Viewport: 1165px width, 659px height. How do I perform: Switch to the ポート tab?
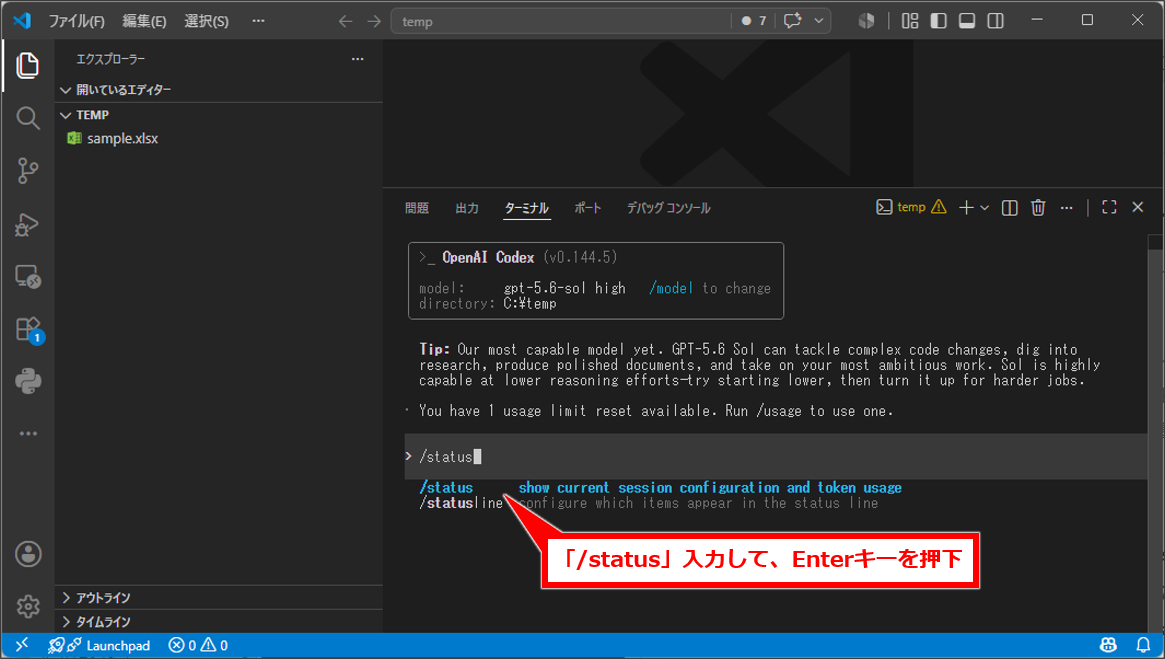tap(588, 208)
